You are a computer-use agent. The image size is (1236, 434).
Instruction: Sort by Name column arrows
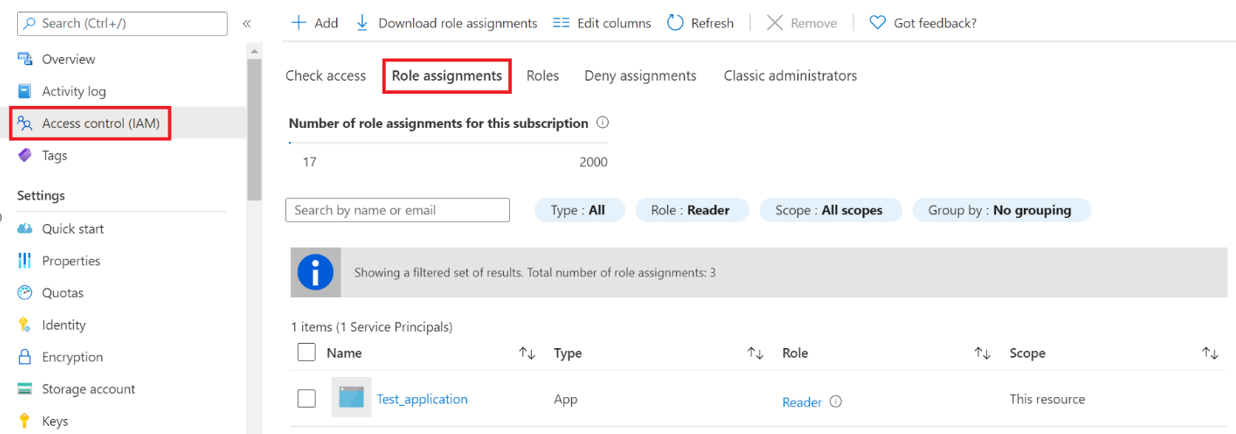pos(527,353)
